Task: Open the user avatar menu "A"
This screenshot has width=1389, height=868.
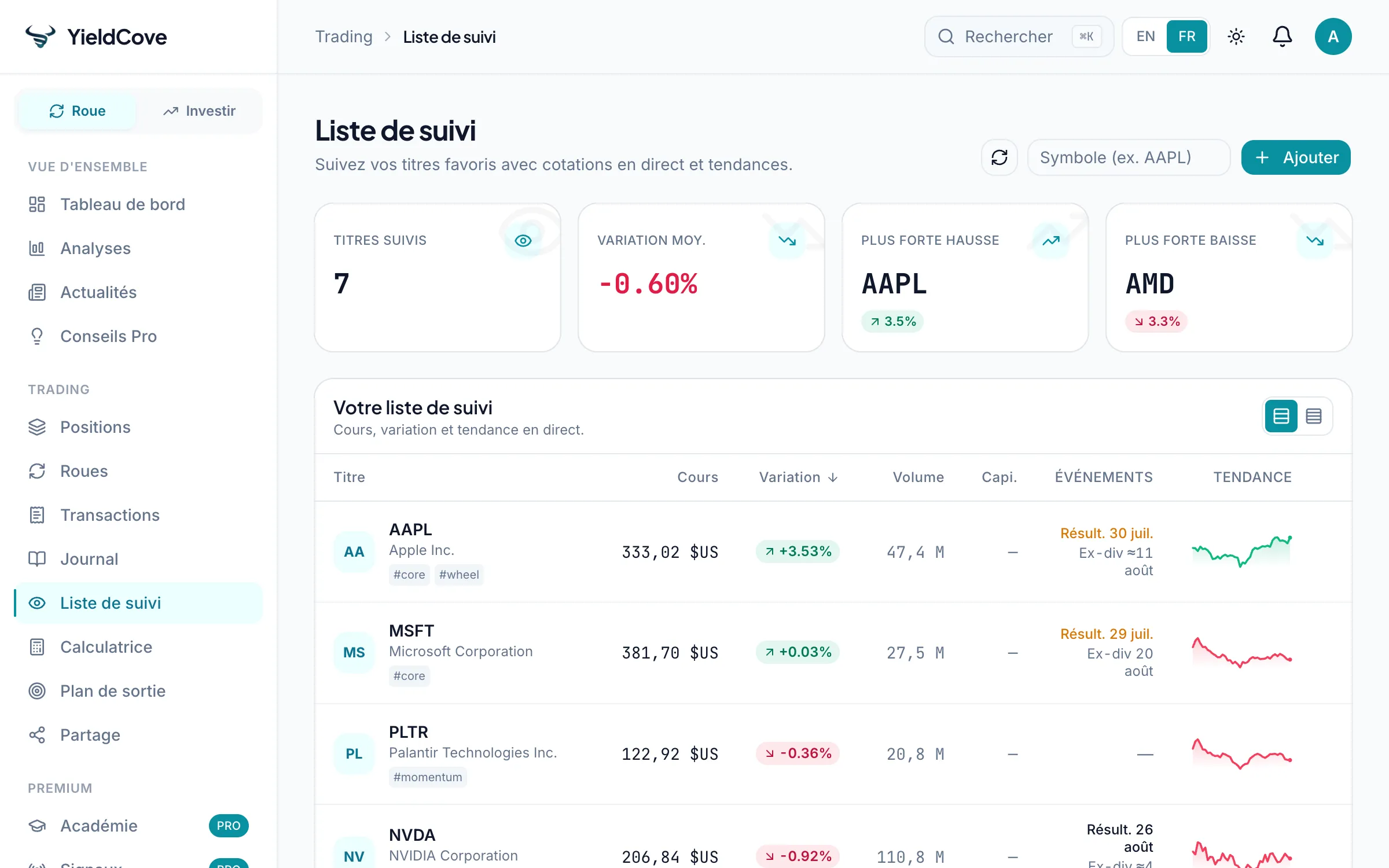Action: 1333,36
